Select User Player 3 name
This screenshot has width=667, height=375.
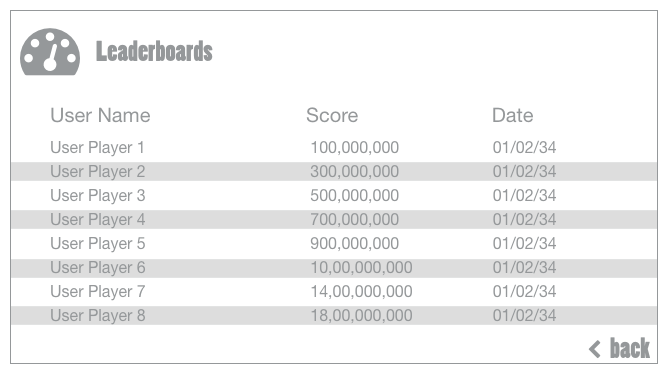pos(98,196)
